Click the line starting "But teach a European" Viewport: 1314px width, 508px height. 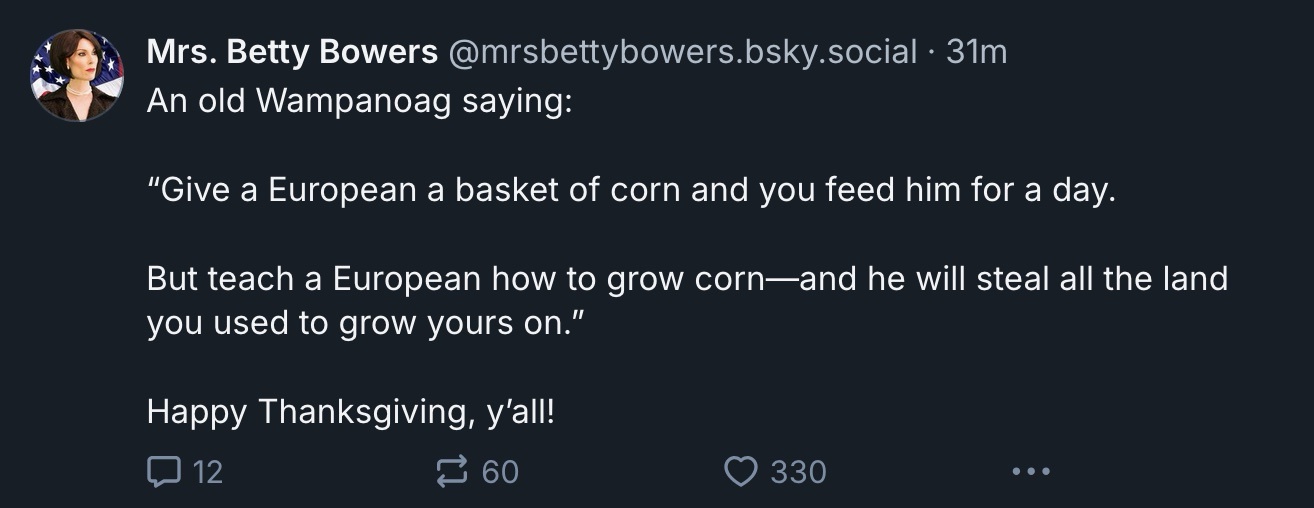(x=687, y=278)
